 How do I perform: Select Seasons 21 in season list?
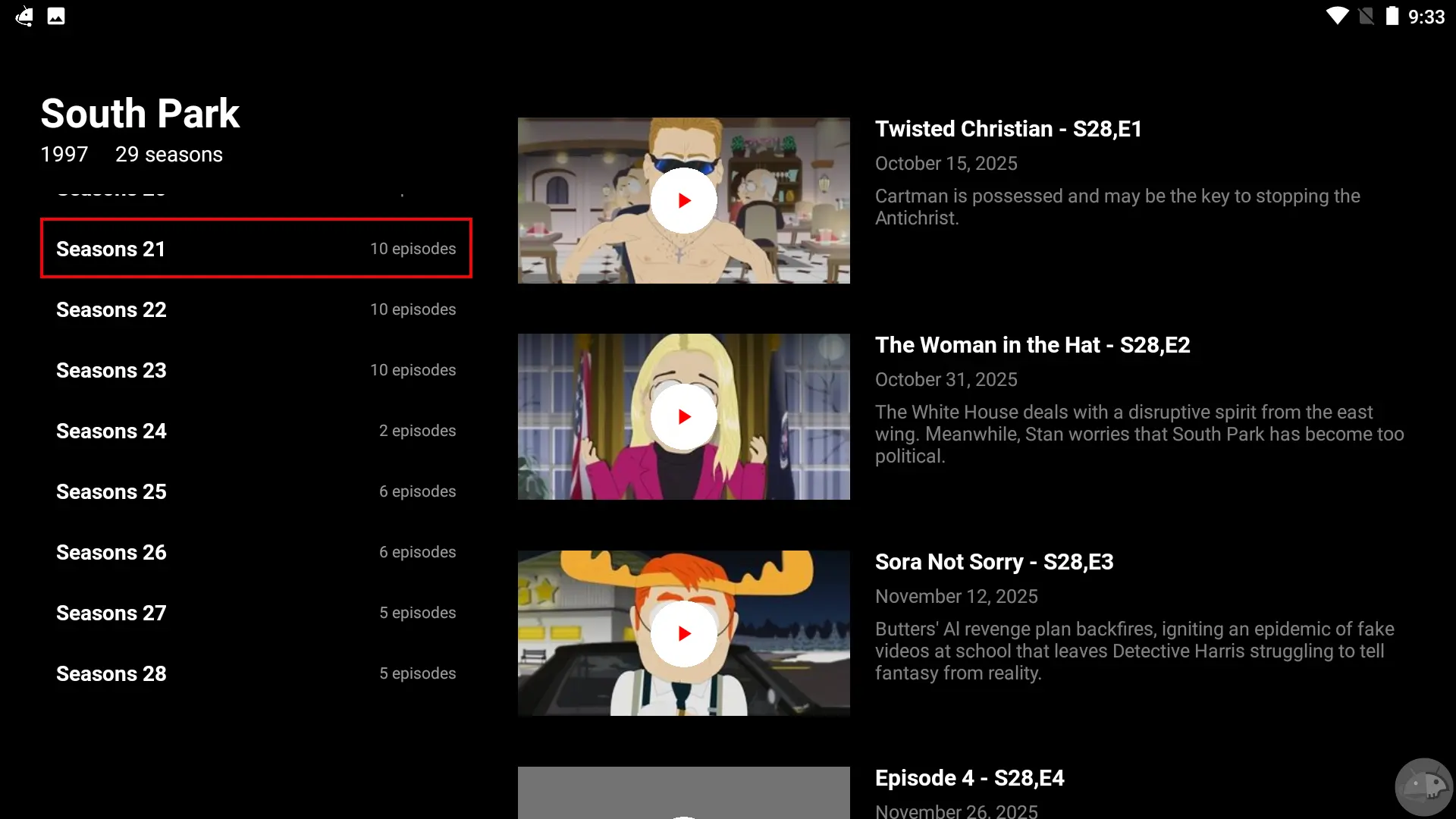[x=256, y=249]
